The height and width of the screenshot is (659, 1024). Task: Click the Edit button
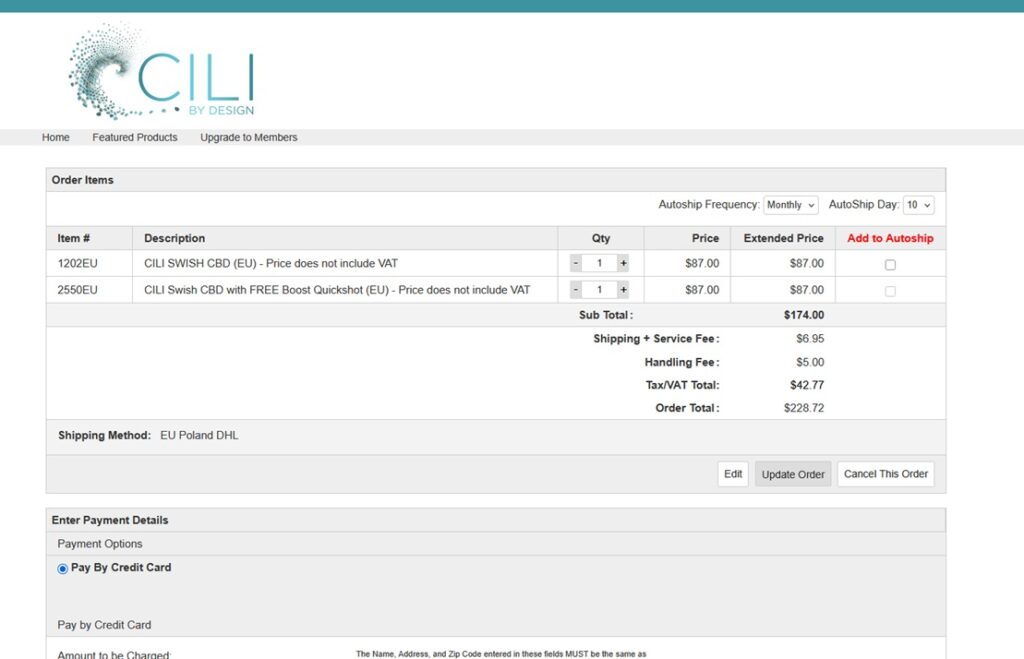733,474
